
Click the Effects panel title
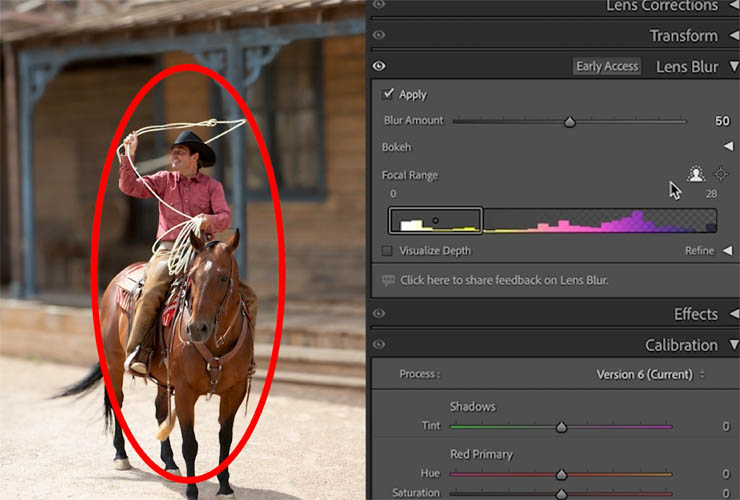[x=696, y=314]
